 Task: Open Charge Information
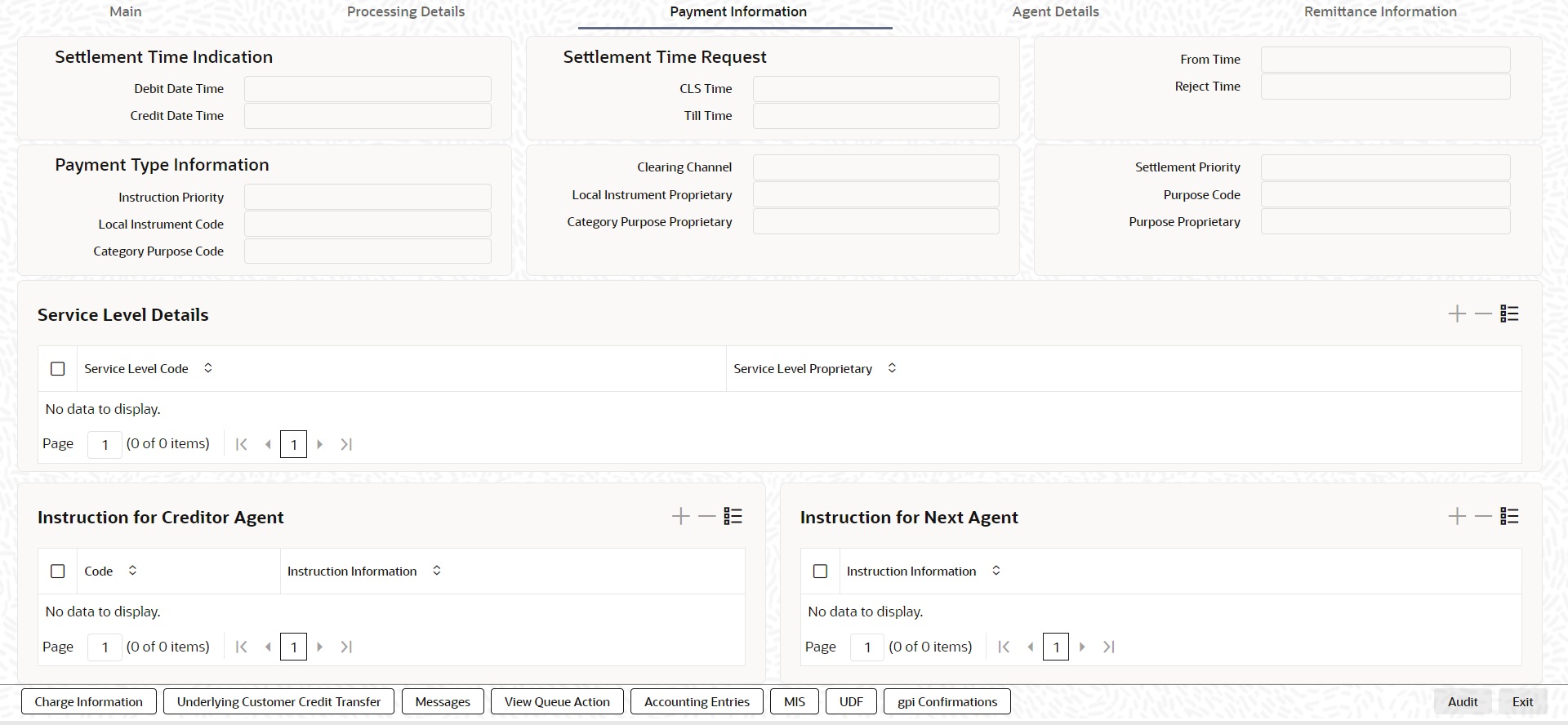tap(88, 701)
